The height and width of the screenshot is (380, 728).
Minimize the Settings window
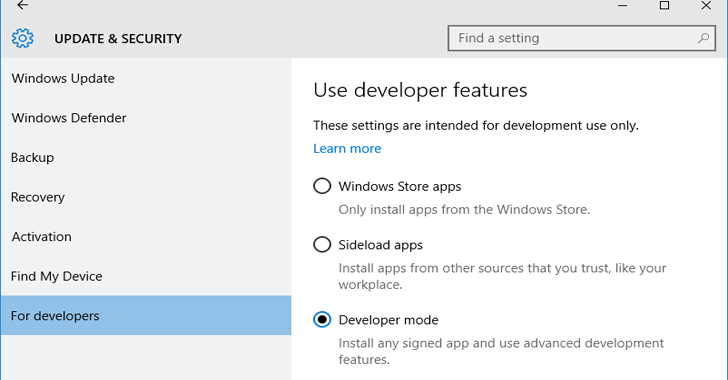pyautogui.click(x=623, y=6)
